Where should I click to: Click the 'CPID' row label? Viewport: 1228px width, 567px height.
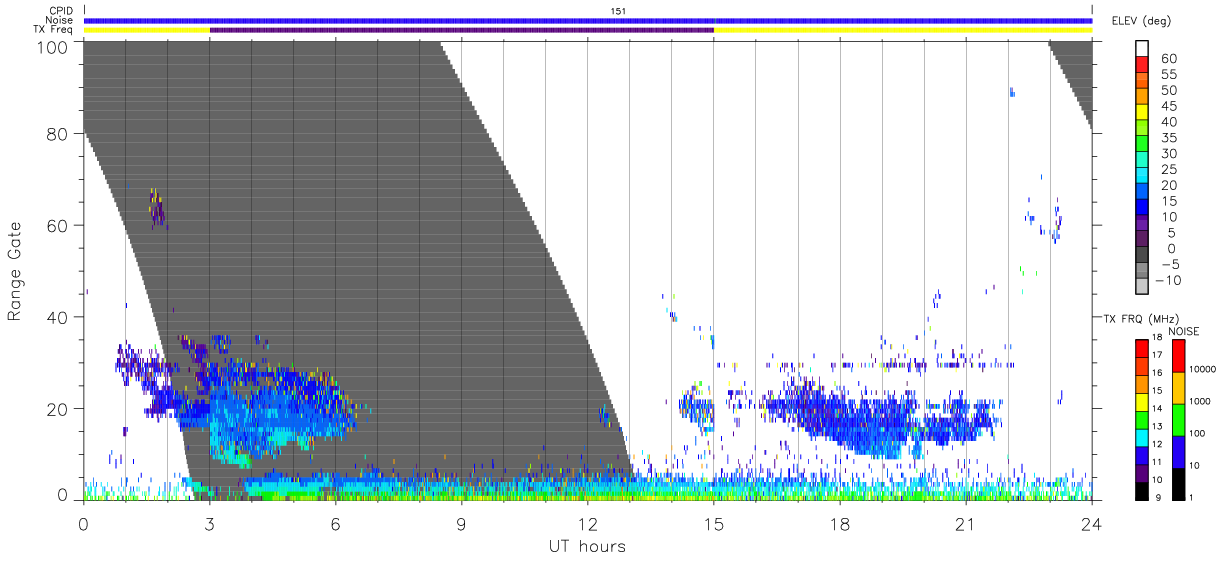[62, 11]
